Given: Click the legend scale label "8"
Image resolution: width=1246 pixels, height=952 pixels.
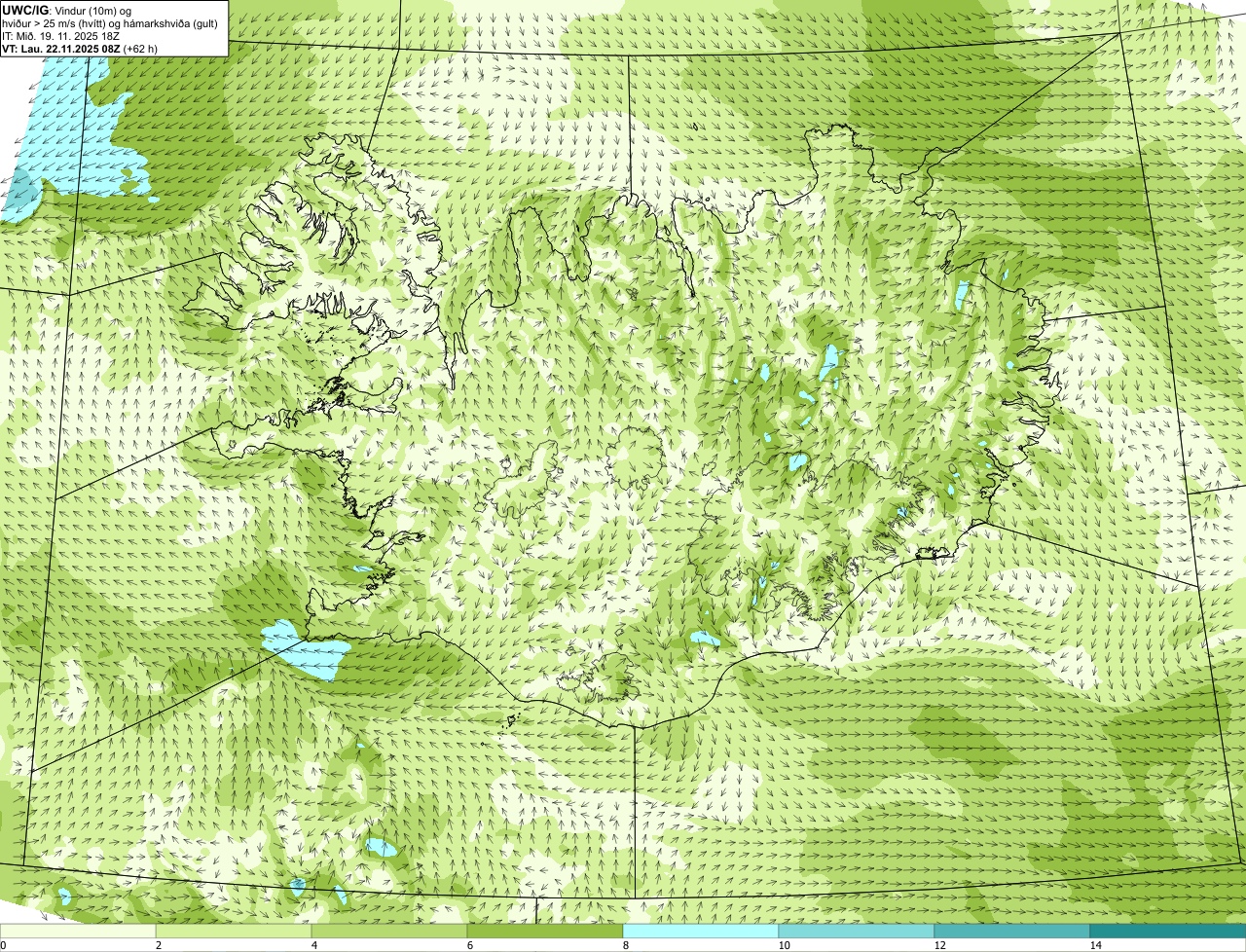Looking at the screenshot, I should pos(626,945).
